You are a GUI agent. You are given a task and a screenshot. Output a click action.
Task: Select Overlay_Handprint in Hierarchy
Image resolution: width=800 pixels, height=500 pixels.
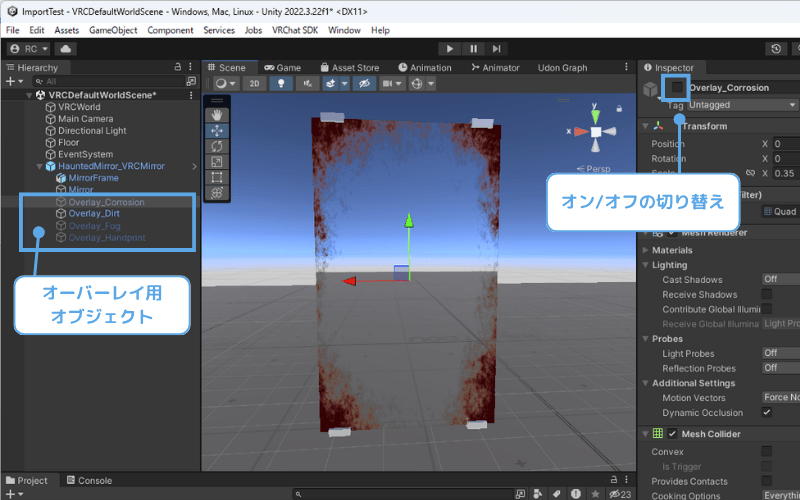(x=107, y=238)
